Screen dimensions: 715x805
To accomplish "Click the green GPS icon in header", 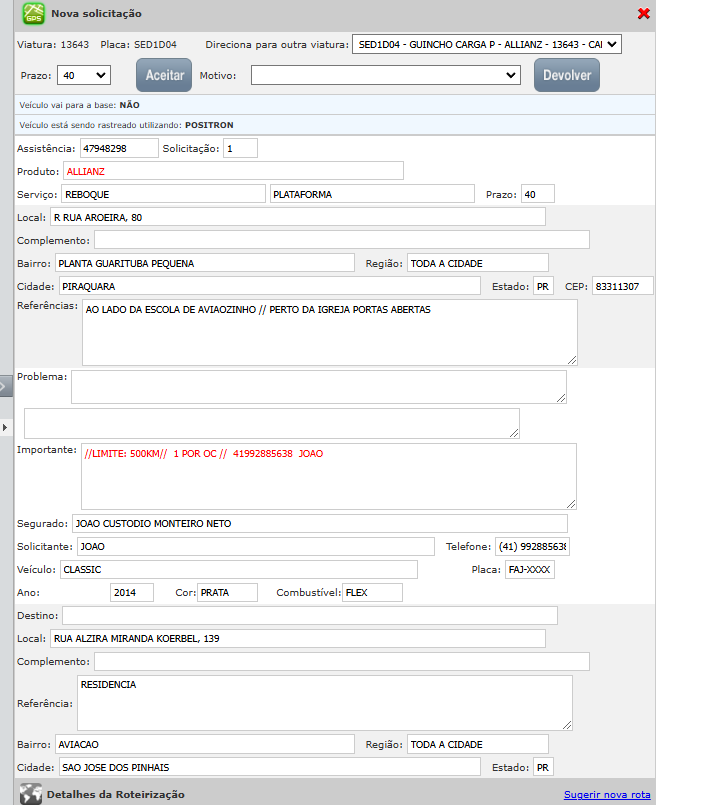I will 34,14.
